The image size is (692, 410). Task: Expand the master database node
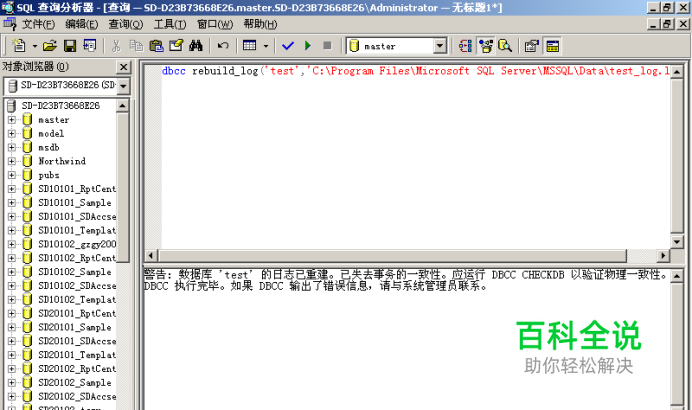click(x=12, y=120)
